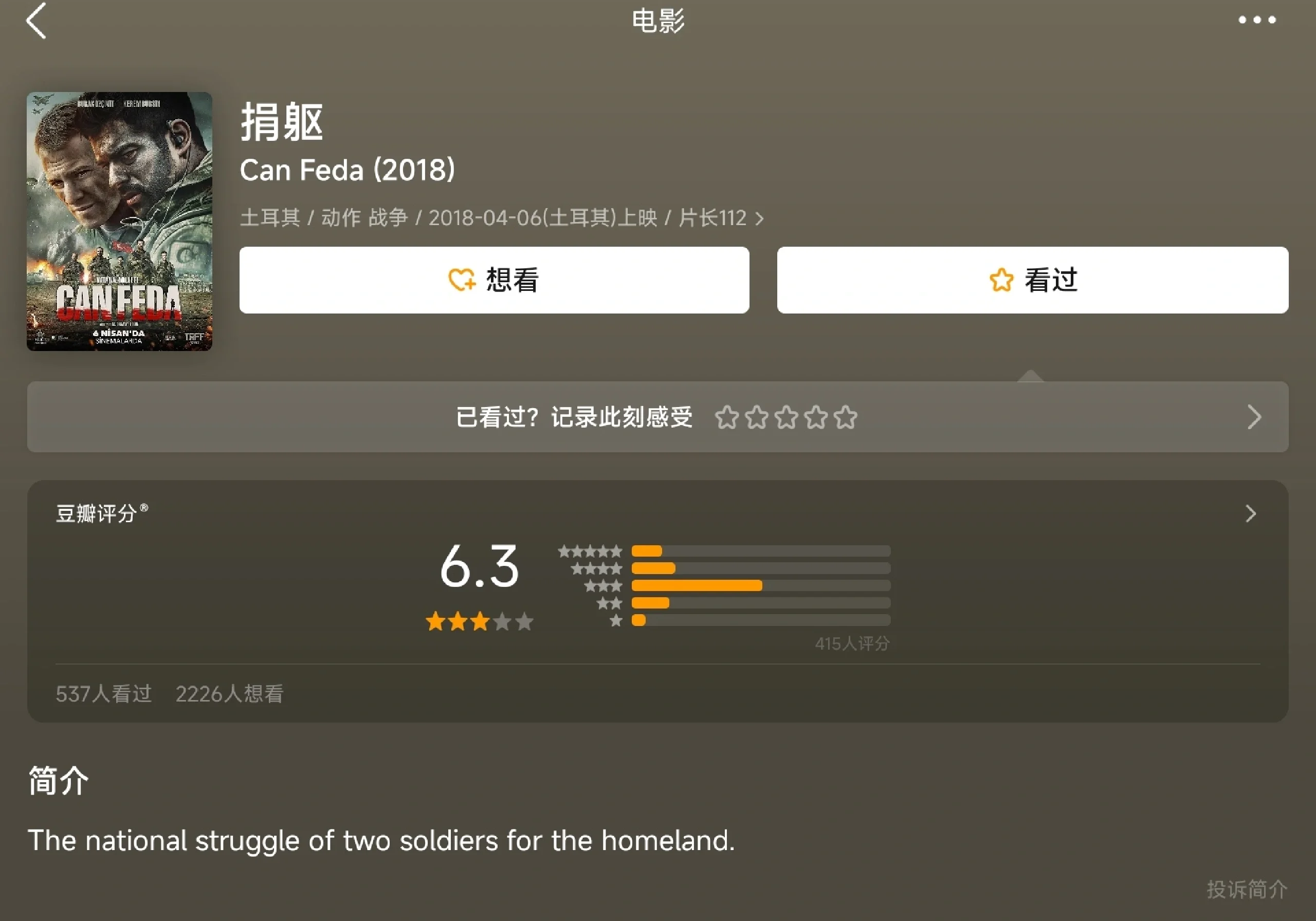Tap the 6.3 Douban score
This screenshot has height=921, width=1316.
click(x=479, y=566)
